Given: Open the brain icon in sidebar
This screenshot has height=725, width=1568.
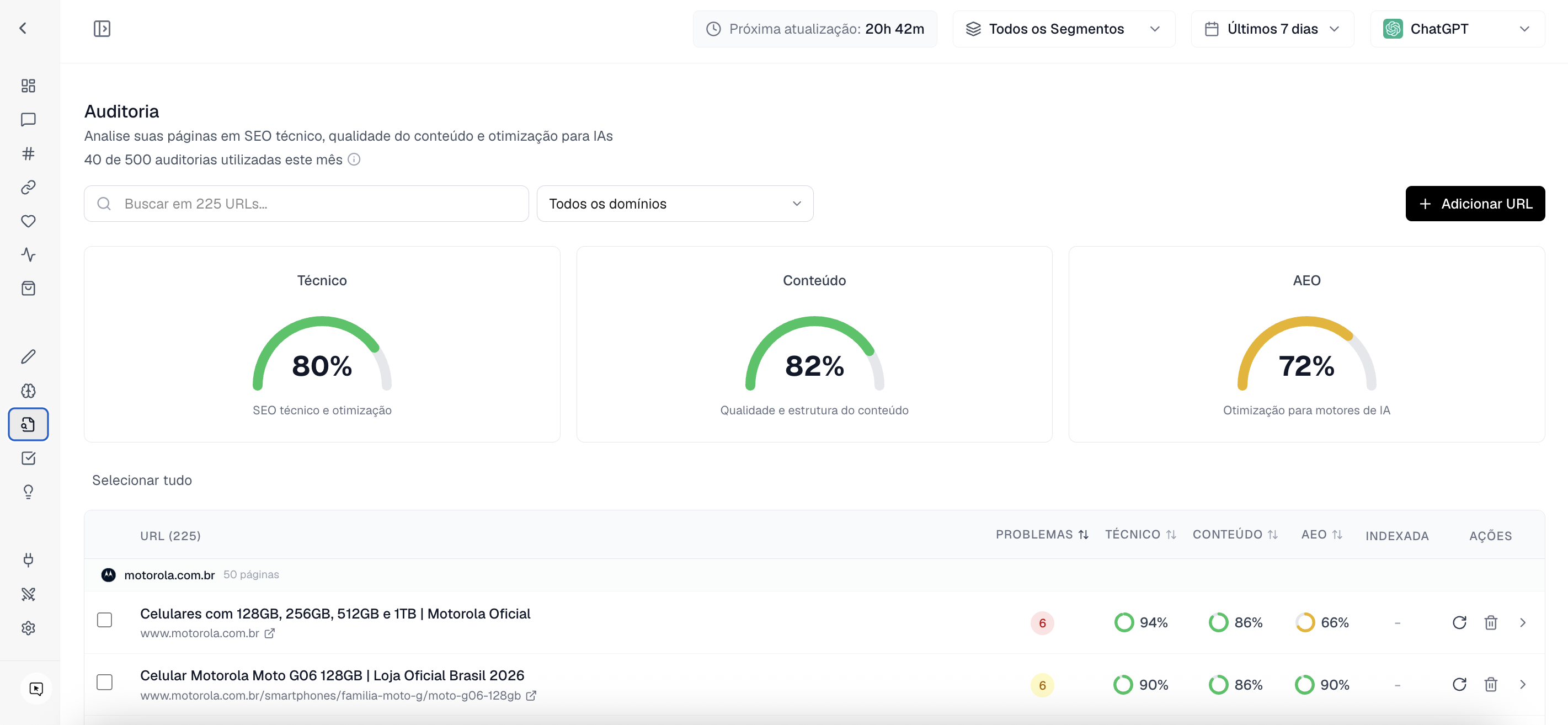Looking at the screenshot, I should [28, 391].
